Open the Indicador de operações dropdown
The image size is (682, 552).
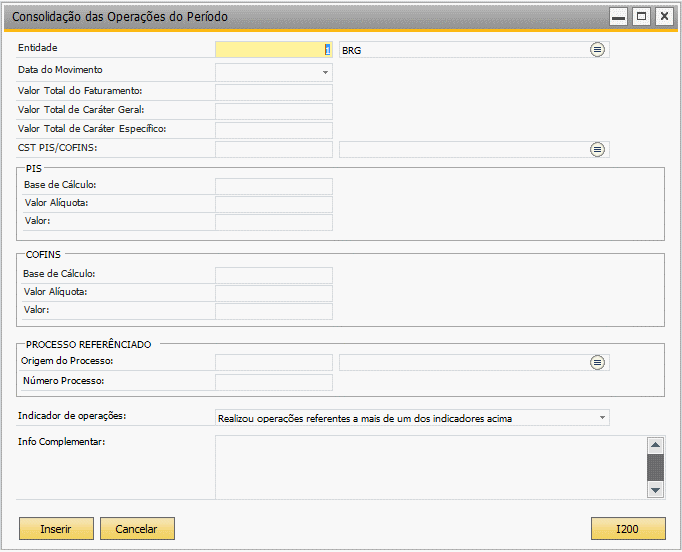click(602, 418)
